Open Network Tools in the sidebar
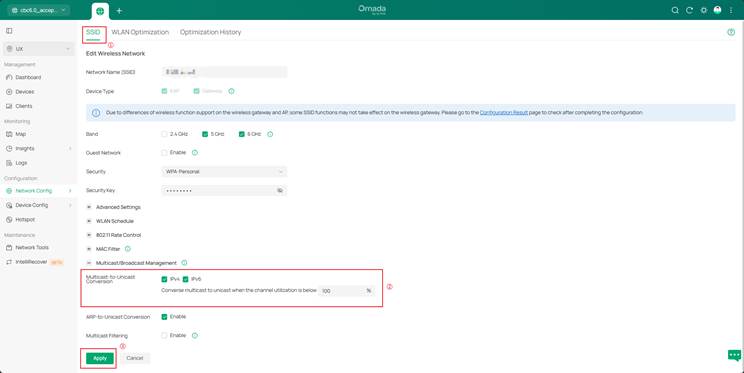744x373 pixels. [x=32, y=248]
